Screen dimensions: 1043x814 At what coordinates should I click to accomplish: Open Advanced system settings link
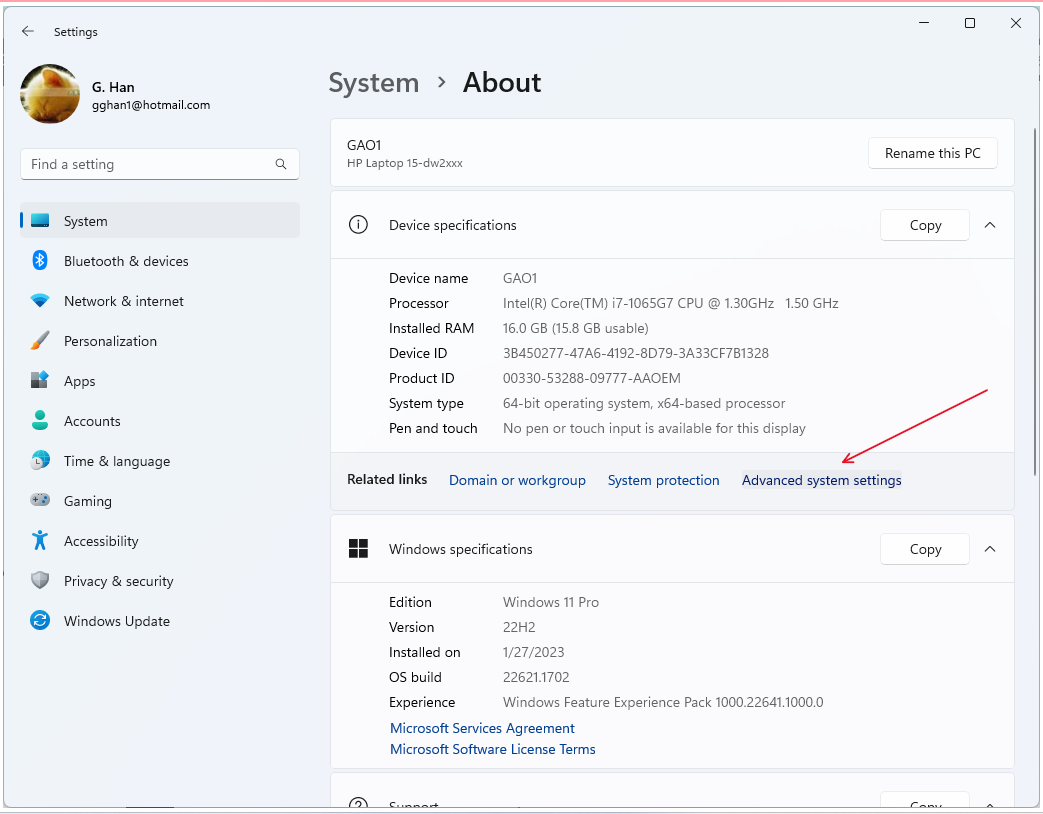[821, 480]
